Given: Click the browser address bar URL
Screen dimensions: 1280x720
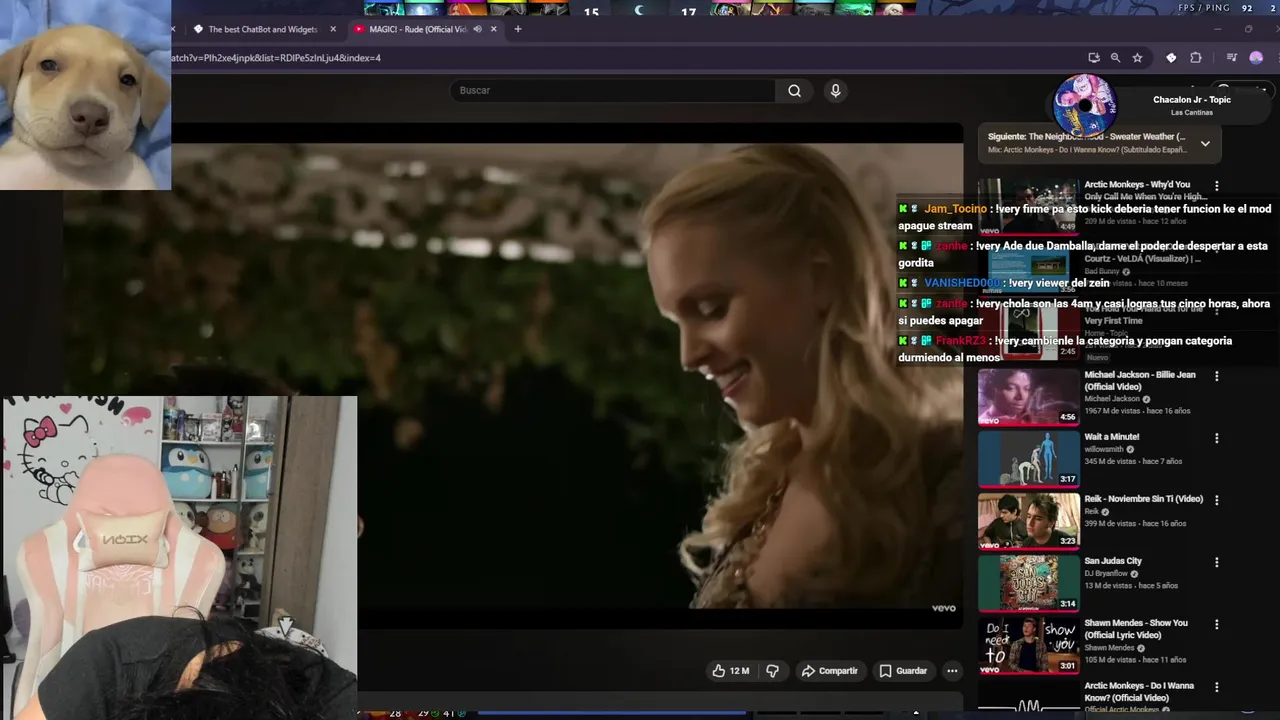Looking at the screenshot, I should [276, 58].
